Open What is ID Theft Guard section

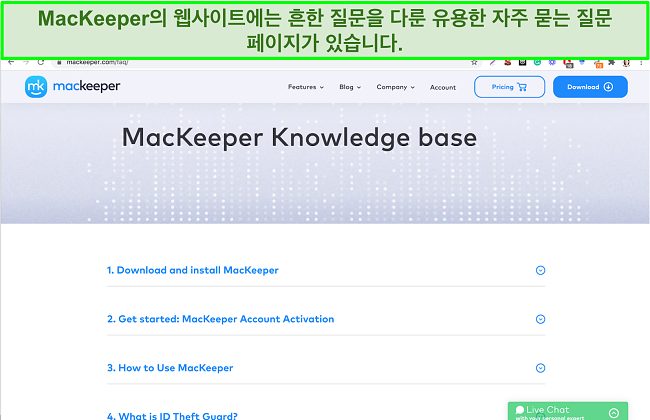click(x=172, y=415)
